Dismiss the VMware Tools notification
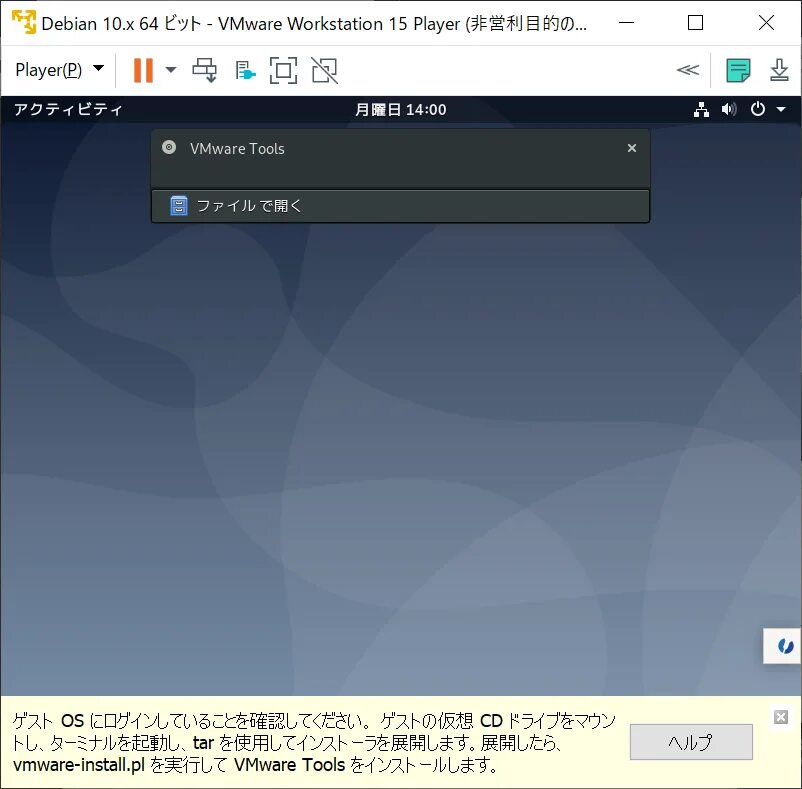Image resolution: width=802 pixels, height=789 pixels. click(x=632, y=148)
